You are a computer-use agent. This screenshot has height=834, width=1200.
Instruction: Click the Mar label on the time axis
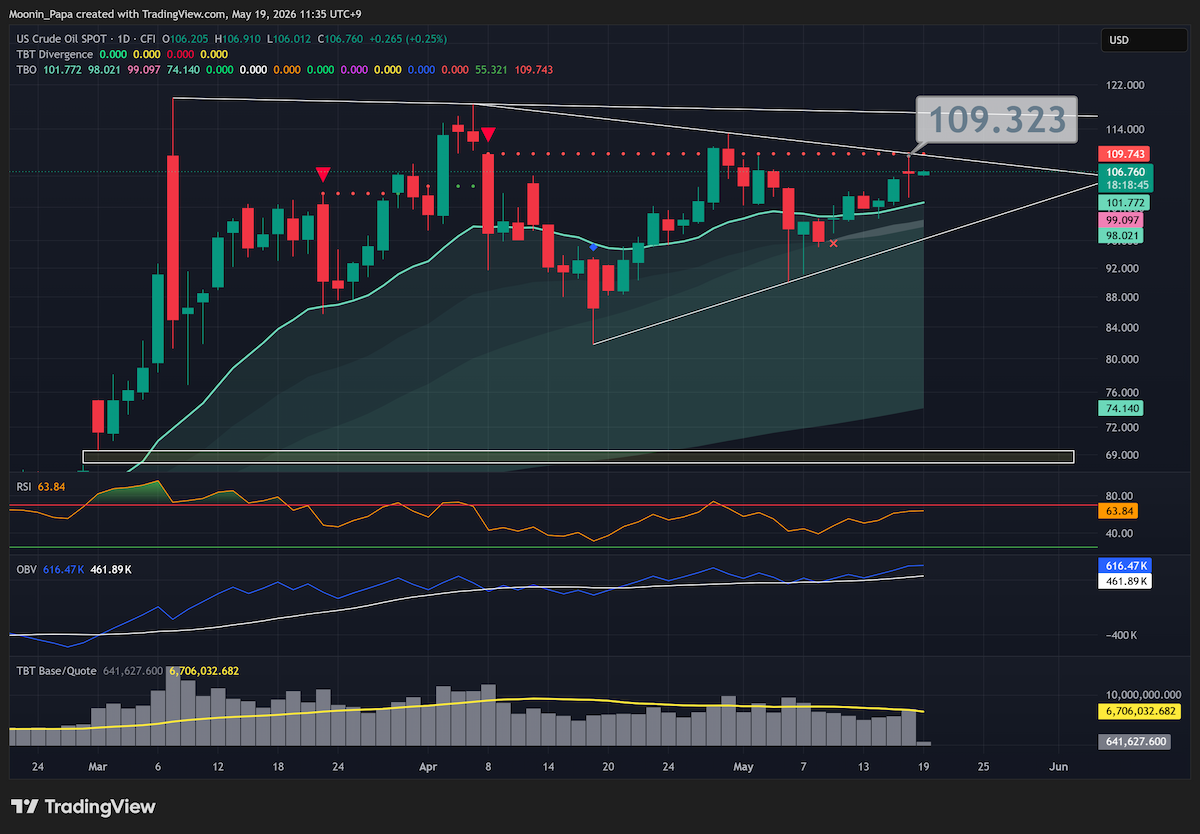97,767
